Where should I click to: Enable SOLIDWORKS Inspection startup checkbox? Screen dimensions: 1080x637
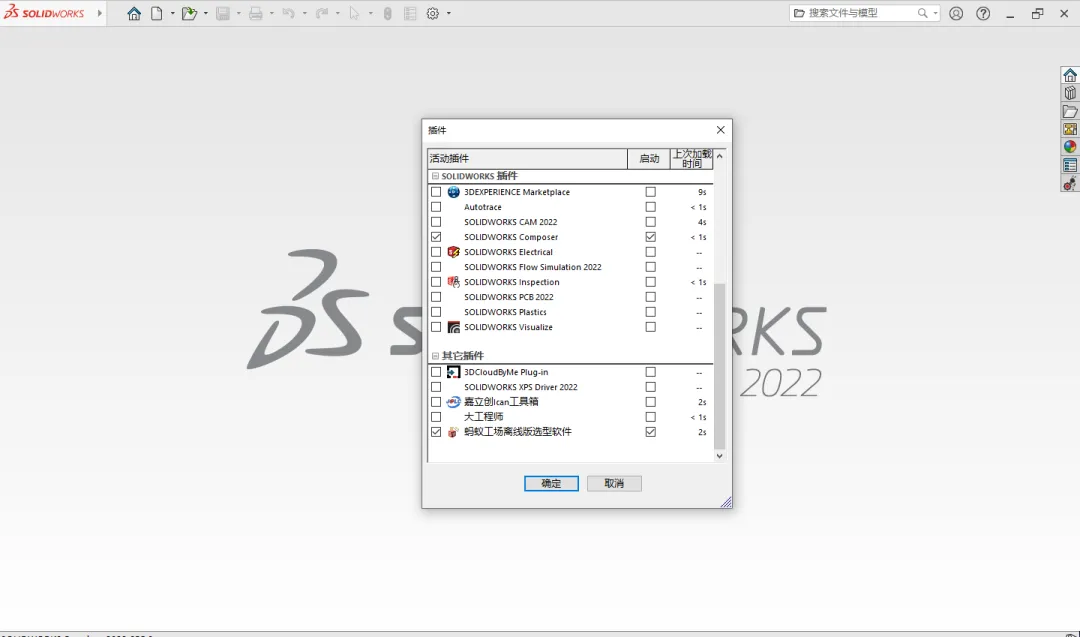(650, 282)
